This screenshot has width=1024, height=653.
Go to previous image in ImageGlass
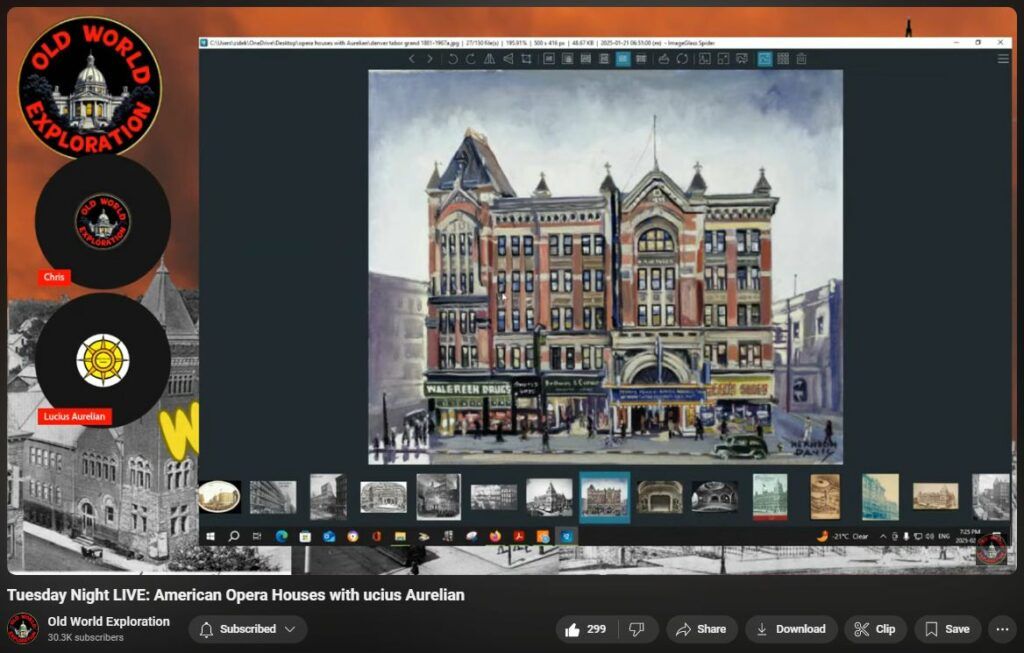[x=411, y=59]
